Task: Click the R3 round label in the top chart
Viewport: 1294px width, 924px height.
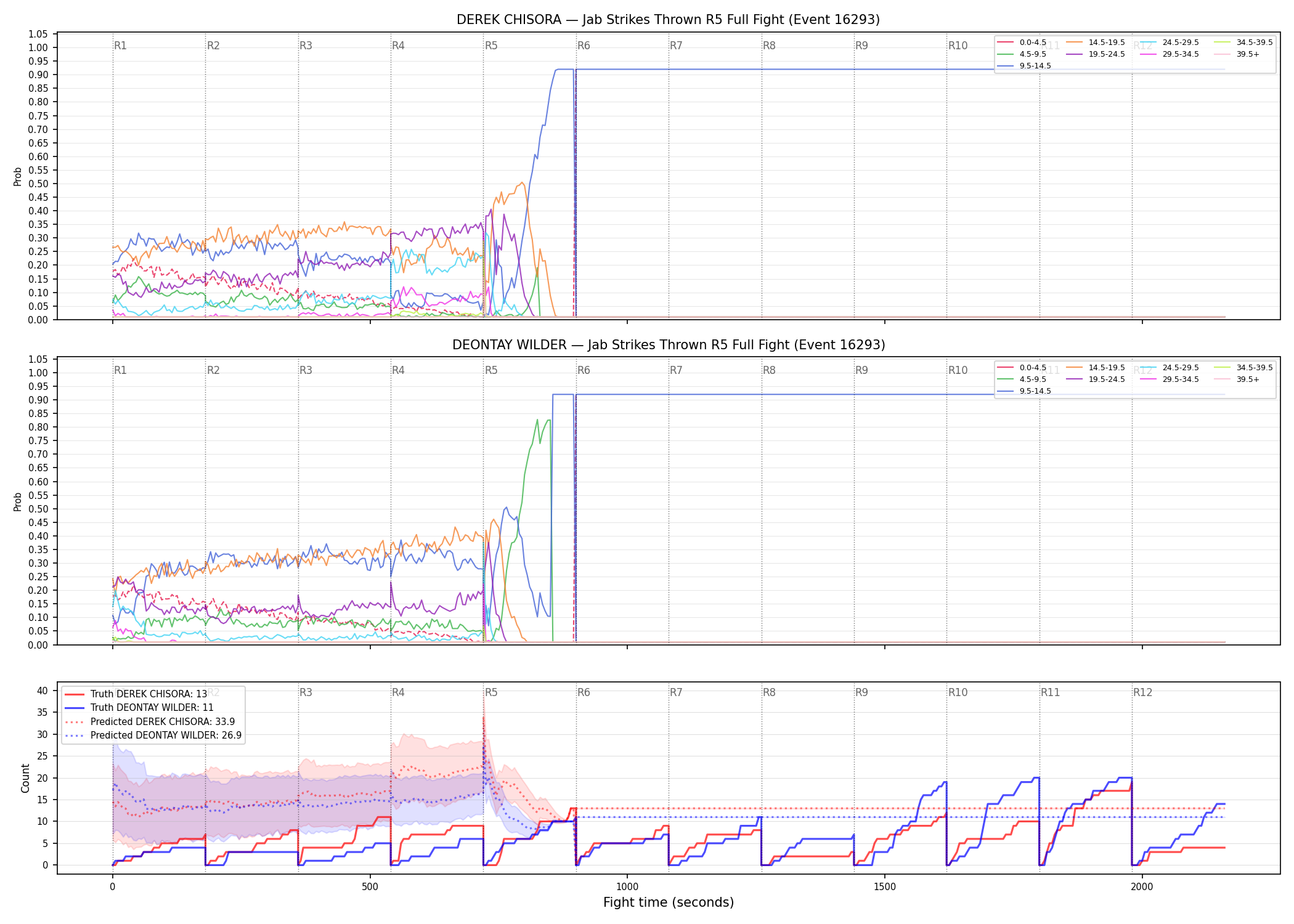Action: [x=306, y=46]
